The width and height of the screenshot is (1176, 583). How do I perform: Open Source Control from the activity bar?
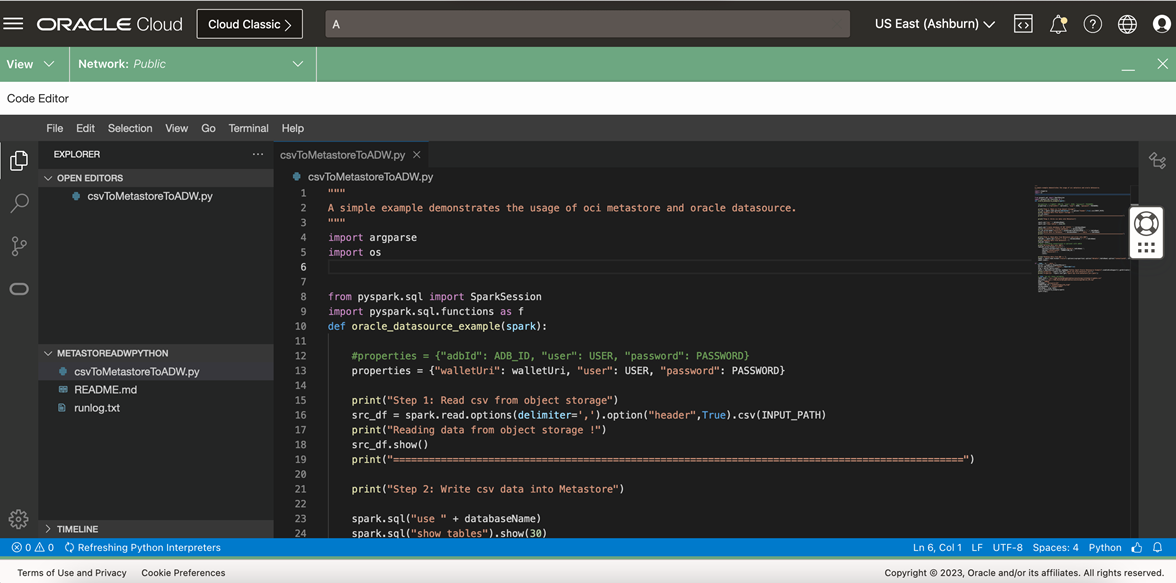click(18, 246)
